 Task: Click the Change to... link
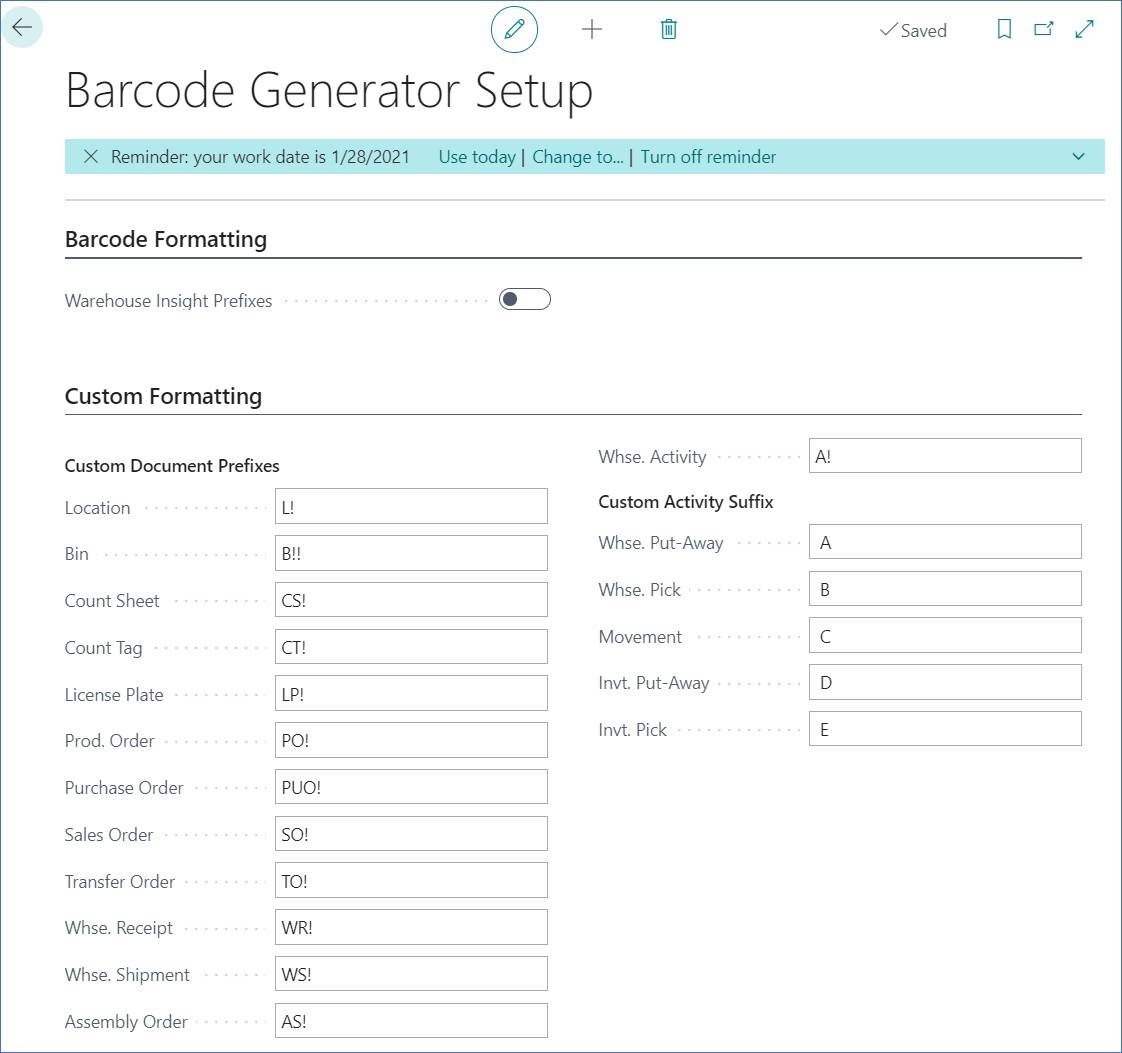click(x=577, y=157)
